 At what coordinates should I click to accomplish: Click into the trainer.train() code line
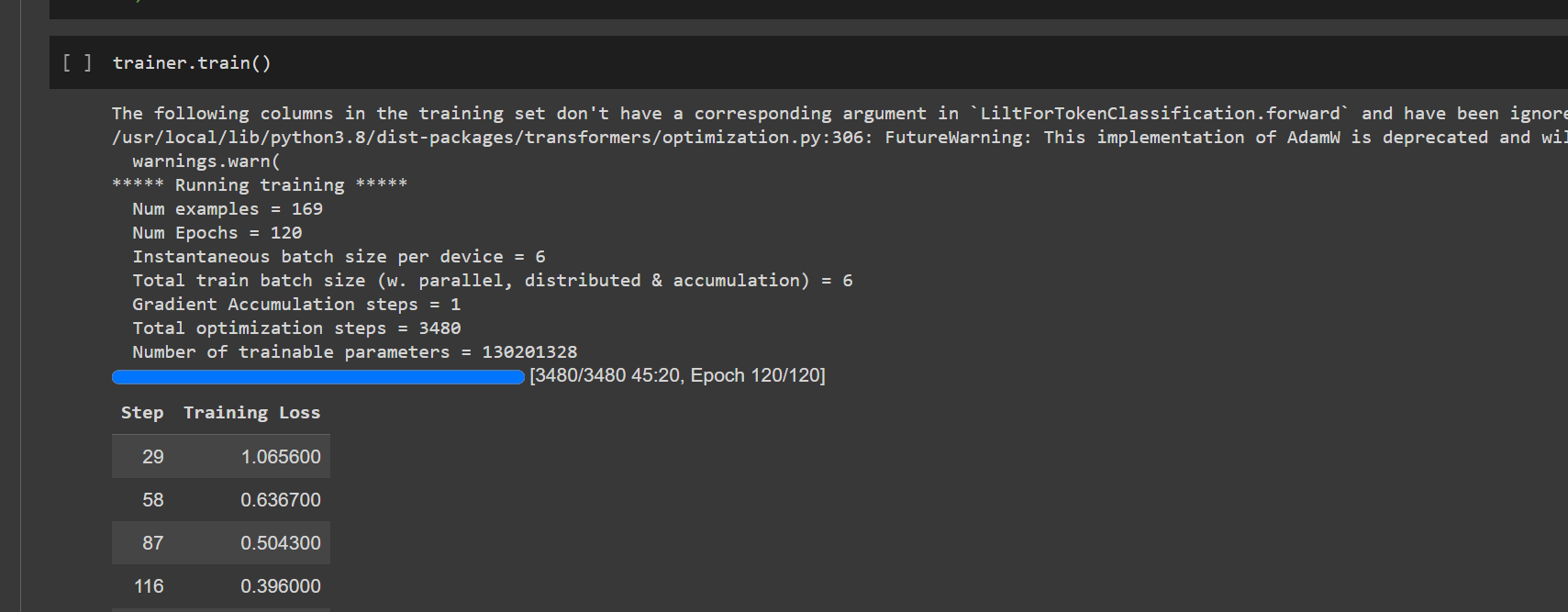(x=192, y=63)
